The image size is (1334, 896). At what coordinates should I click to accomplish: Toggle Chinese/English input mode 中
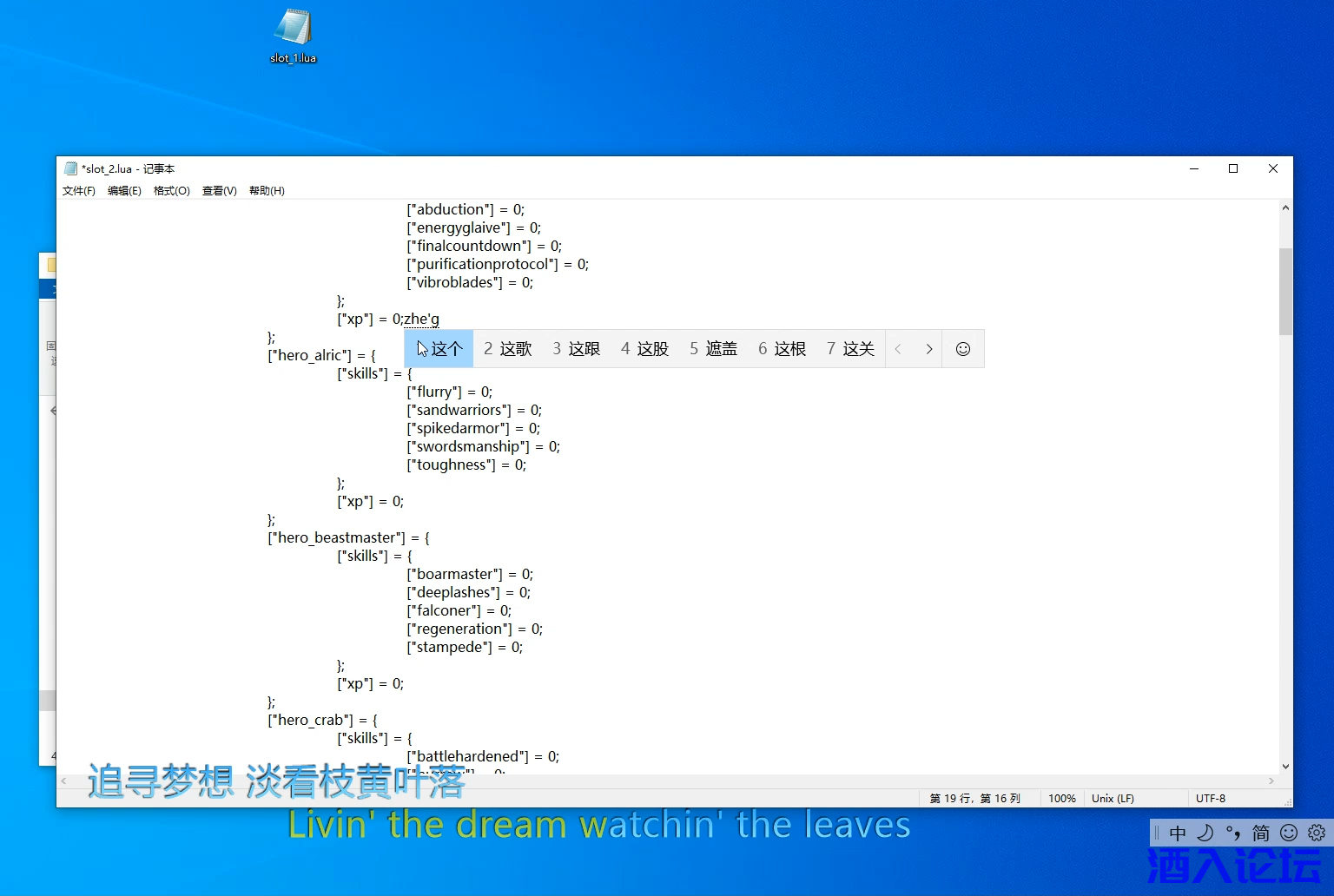point(1178,833)
